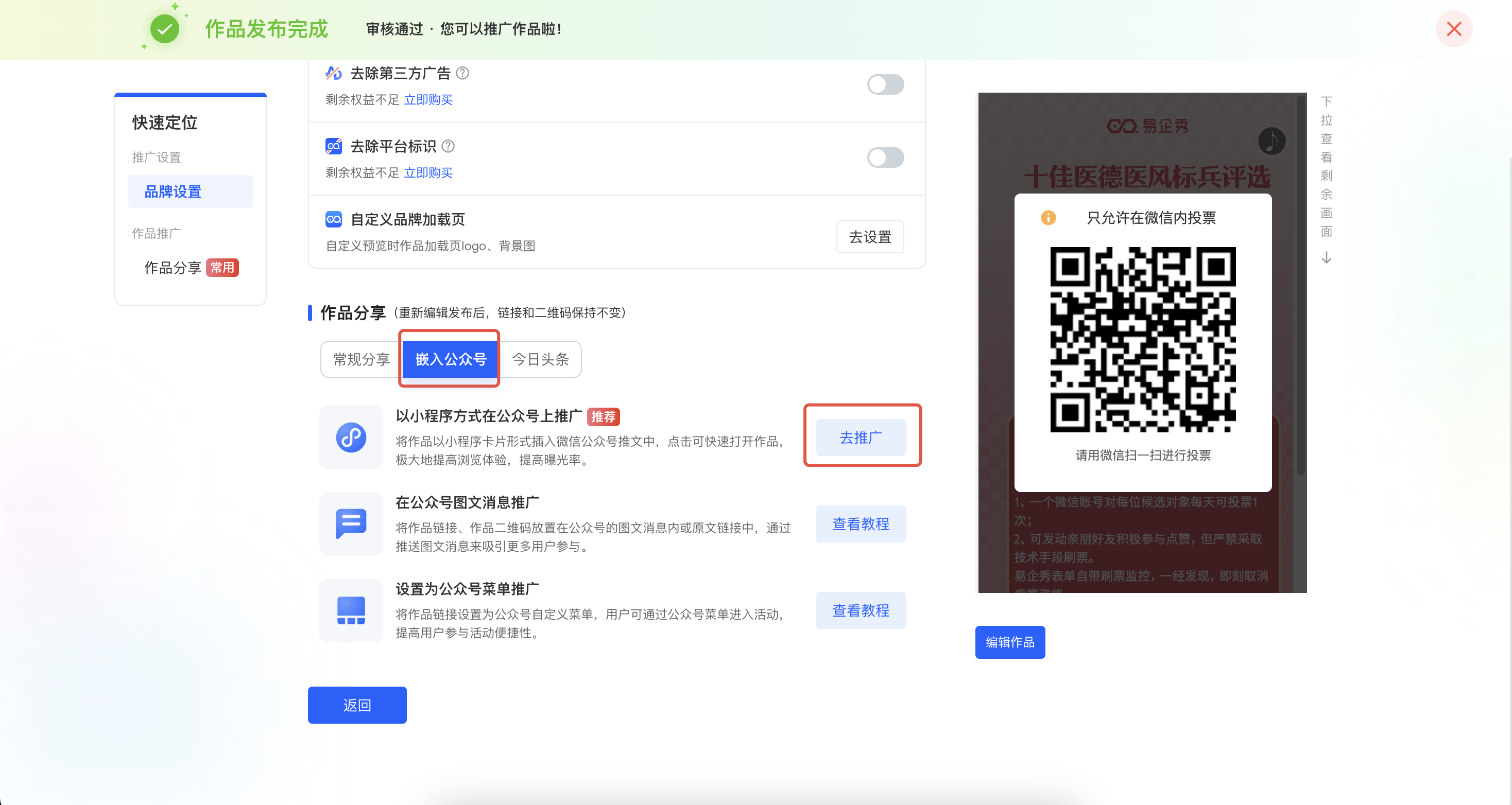Click the remove platform logo icon
1512x805 pixels.
click(x=333, y=146)
